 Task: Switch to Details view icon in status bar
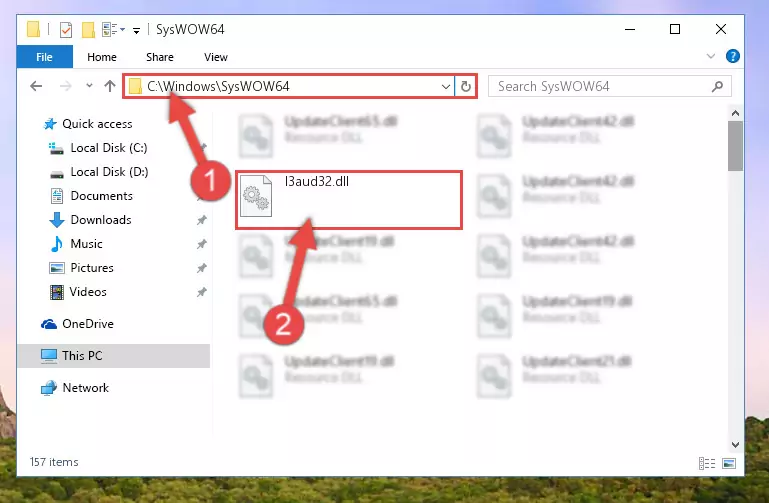click(707, 463)
